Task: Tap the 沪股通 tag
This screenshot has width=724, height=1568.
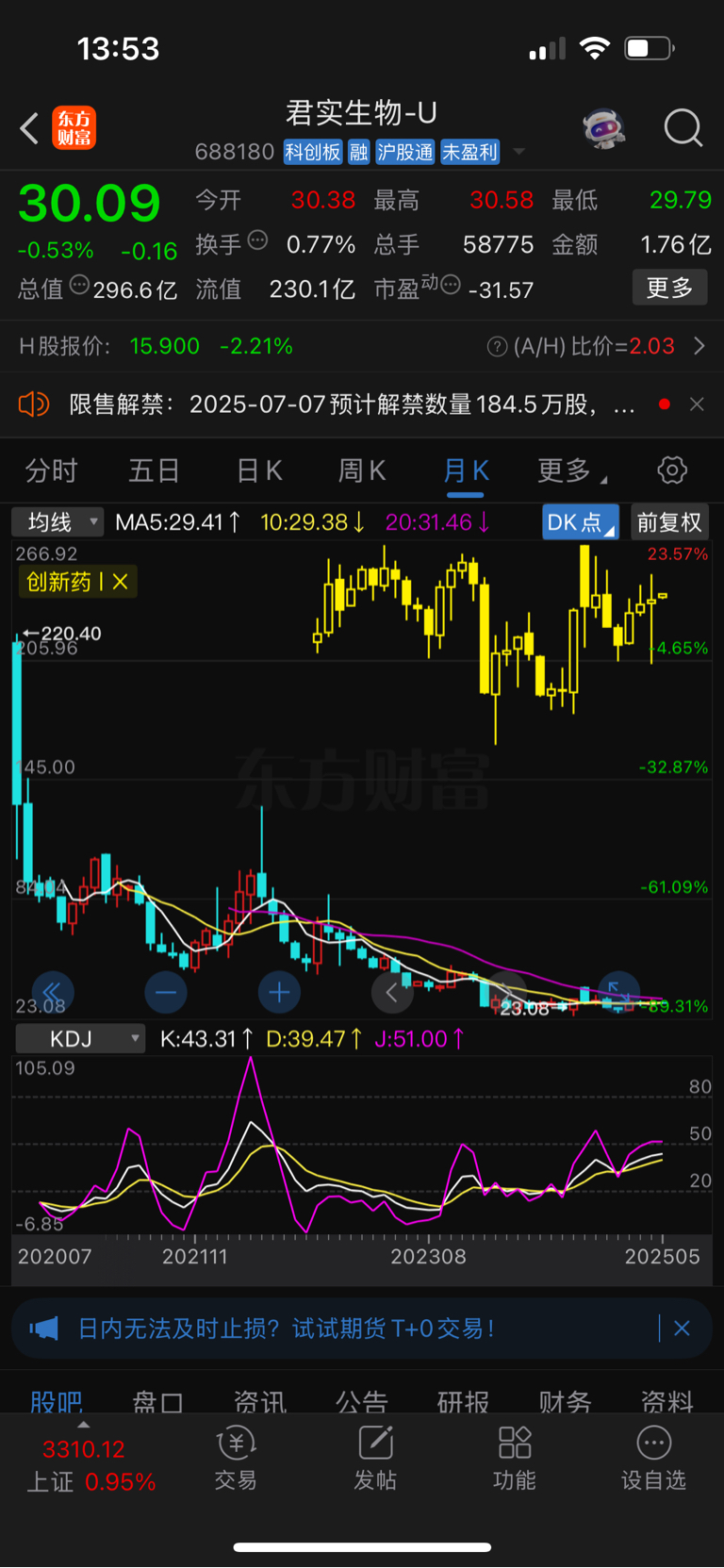Action: pyautogui.click(x=404, y=152)
